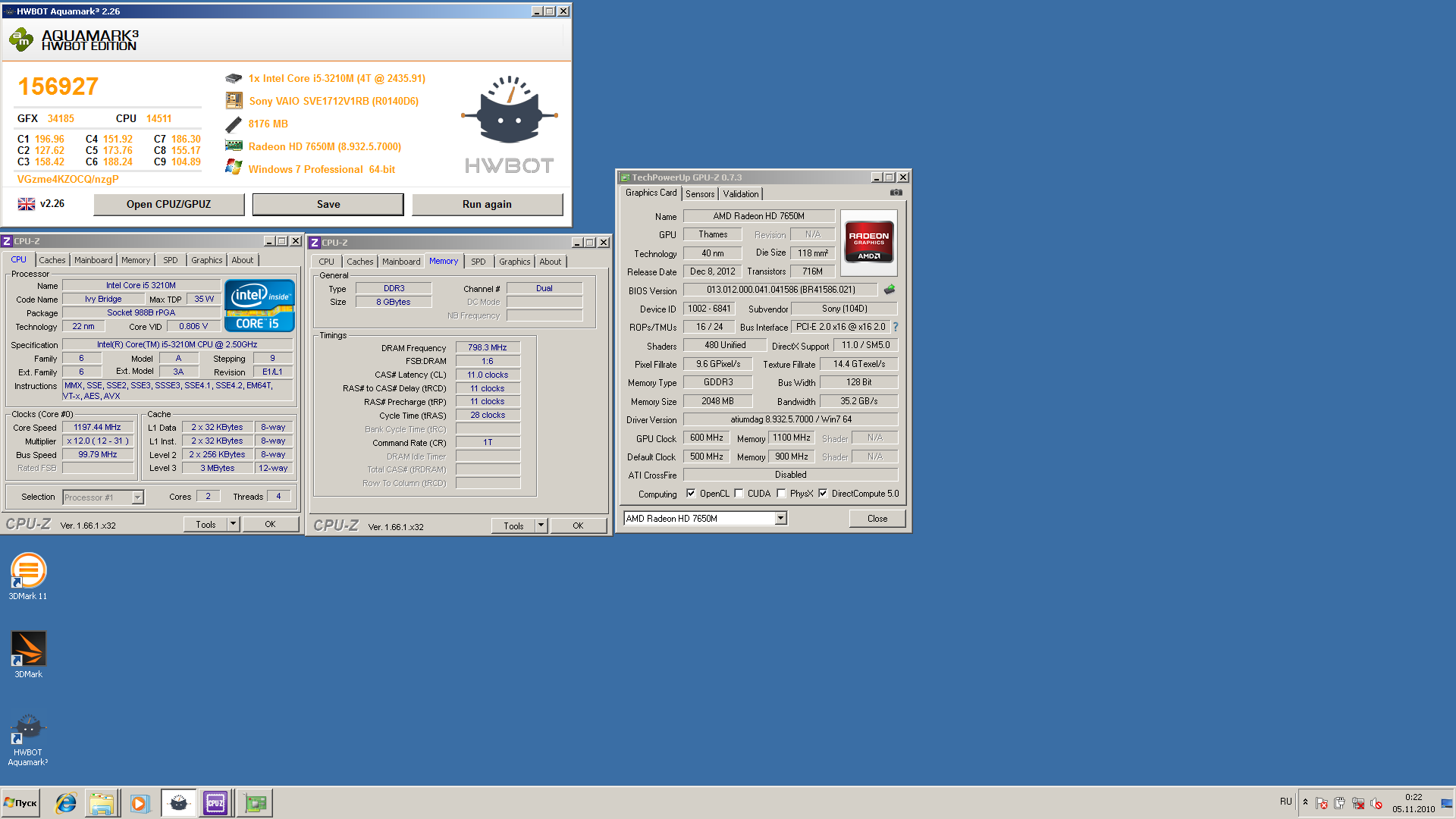Toggle the OpenCL checkbox in GPU-Z
Viewport: 1456px width, 819px height.
click(691, 493)
